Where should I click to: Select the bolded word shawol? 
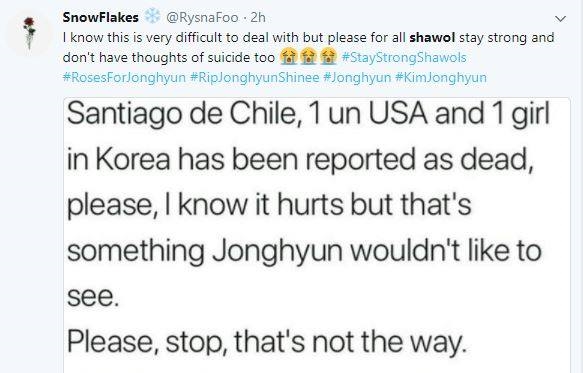click(432, 38)
